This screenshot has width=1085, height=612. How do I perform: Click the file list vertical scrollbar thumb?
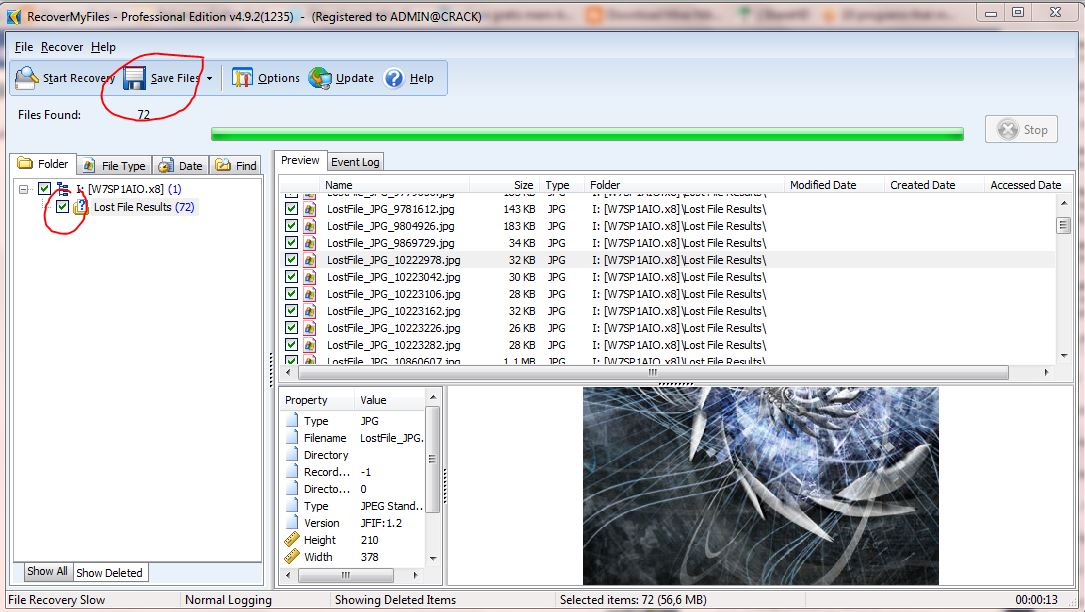coord(1064,225)
